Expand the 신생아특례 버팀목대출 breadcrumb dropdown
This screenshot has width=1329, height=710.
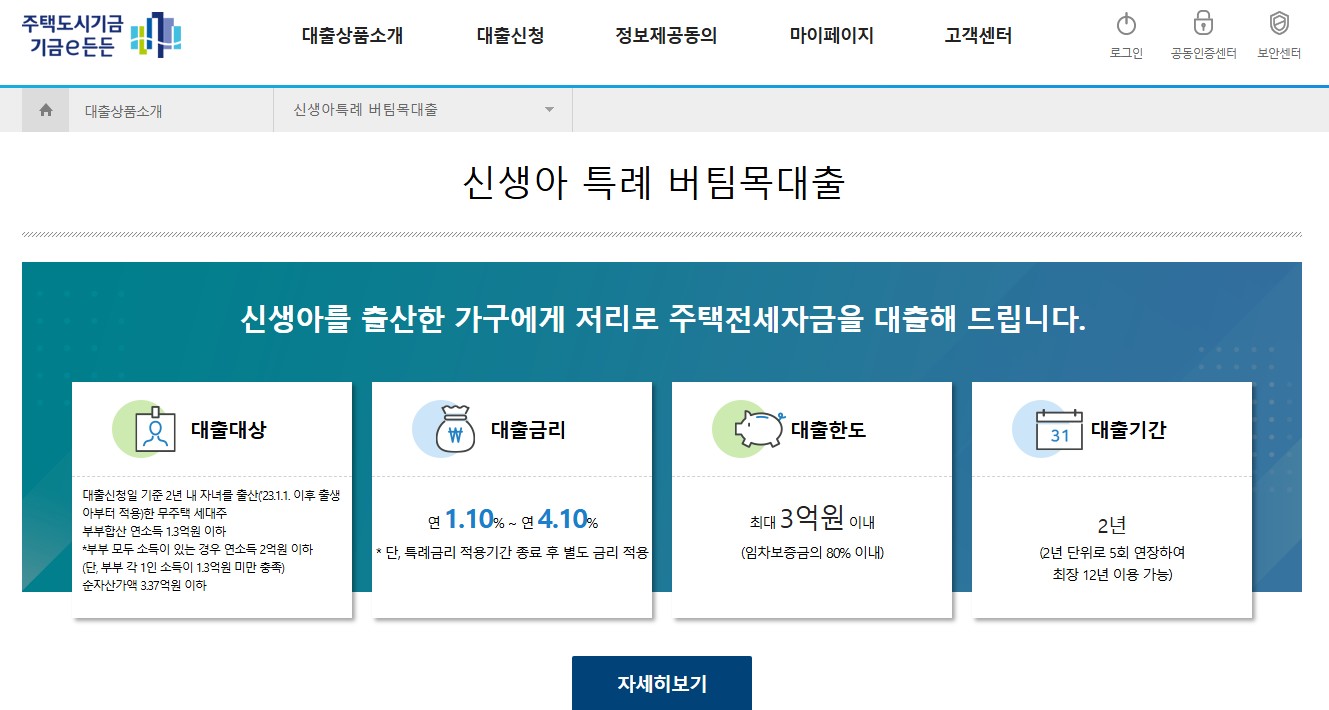pyautogui.click(x=547, y=110)
